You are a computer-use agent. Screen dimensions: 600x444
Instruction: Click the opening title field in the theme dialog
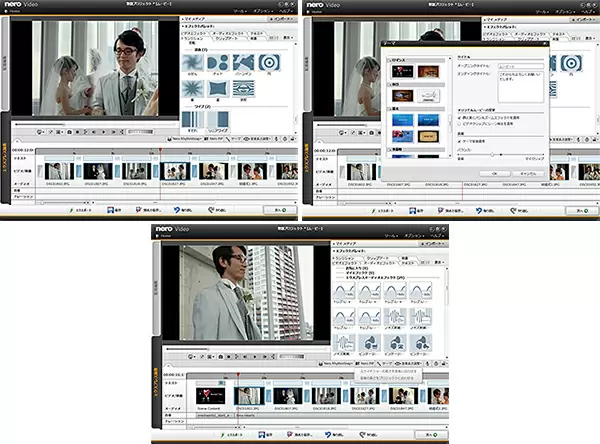click(x=520, y=66)
